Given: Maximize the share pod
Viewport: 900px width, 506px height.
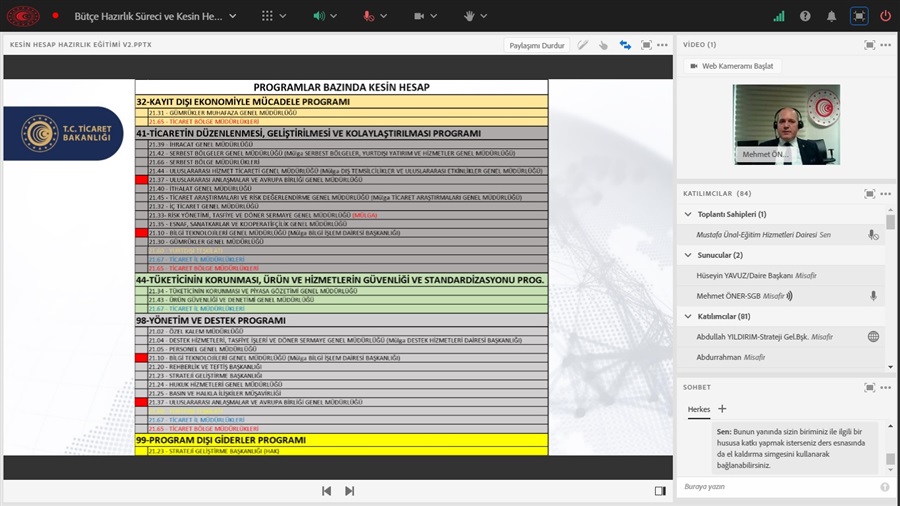Looking at the screenshot, I should pyautogui.click(x=646, y=45).
